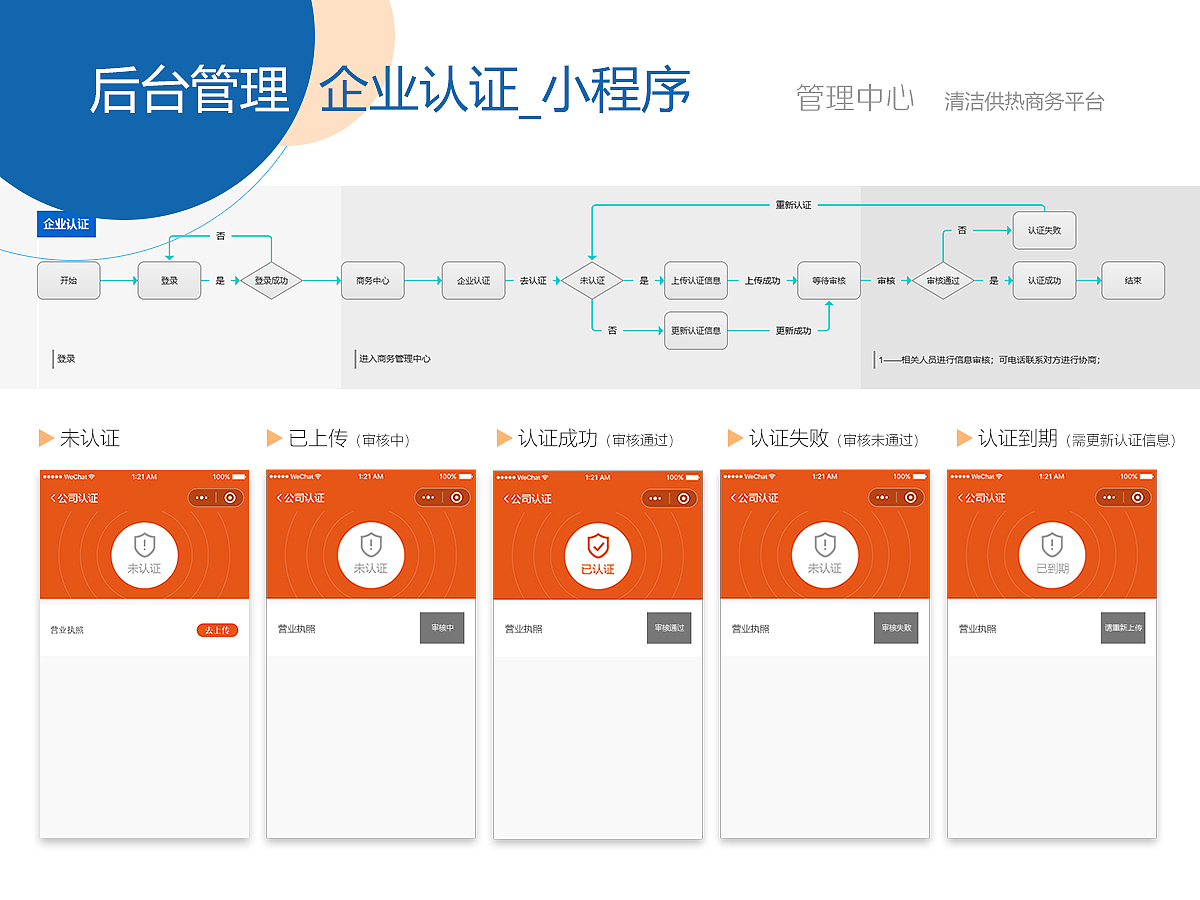Click the 企业认证 flowchart process node
Viewport: 1200px width, 900px height.
pos(474,281)
